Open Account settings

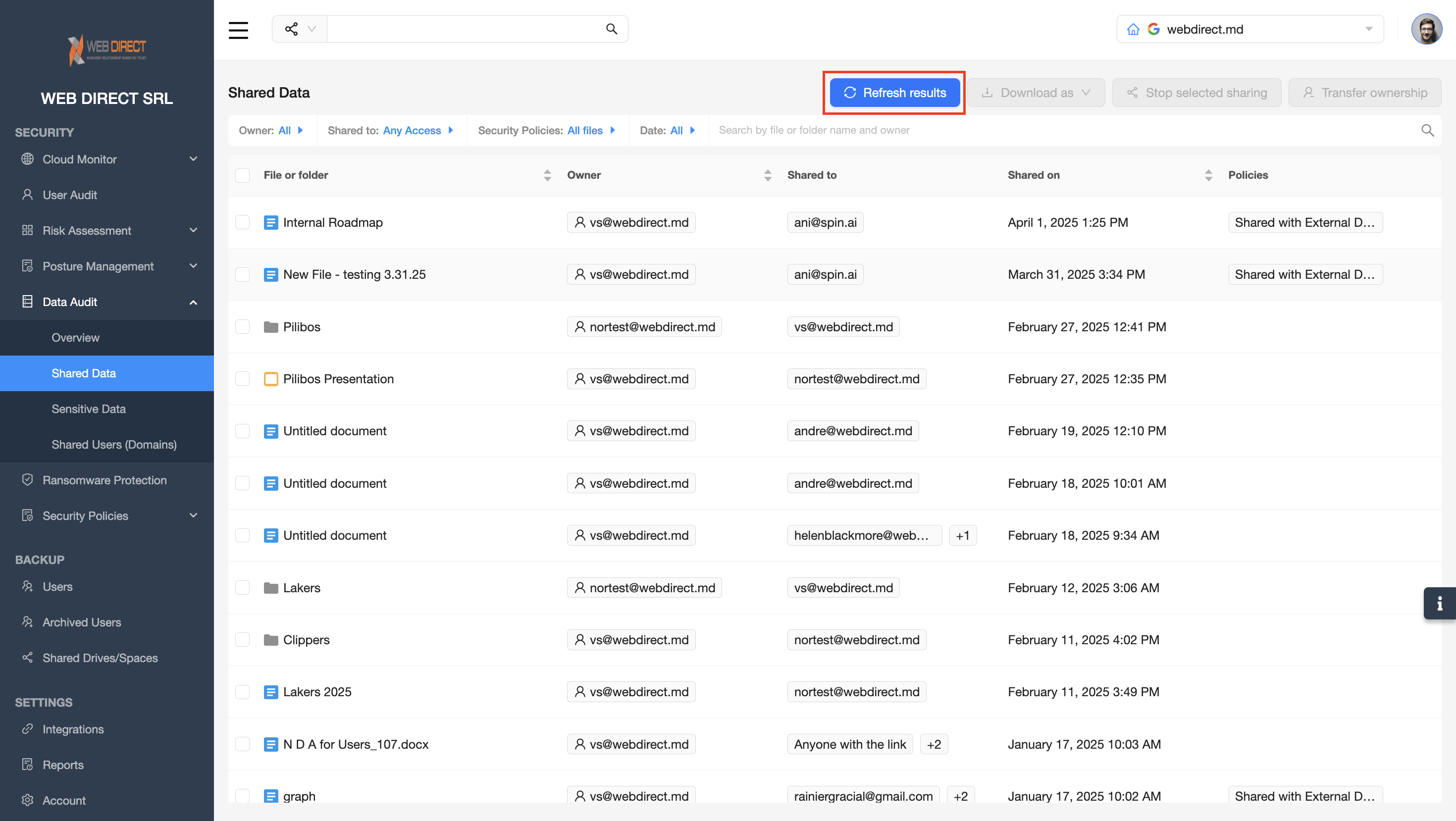[x=107, y=800]
